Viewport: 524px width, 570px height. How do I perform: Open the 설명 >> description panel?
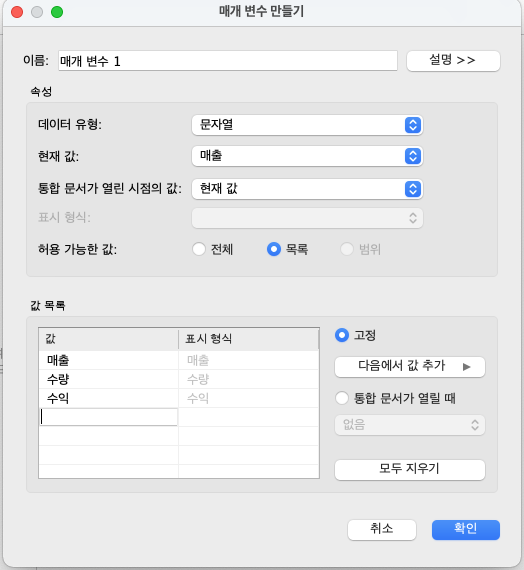(x=453, y=60)
